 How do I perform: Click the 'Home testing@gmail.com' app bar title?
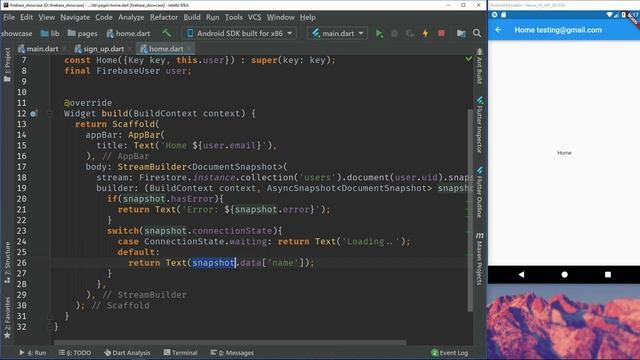558,30
